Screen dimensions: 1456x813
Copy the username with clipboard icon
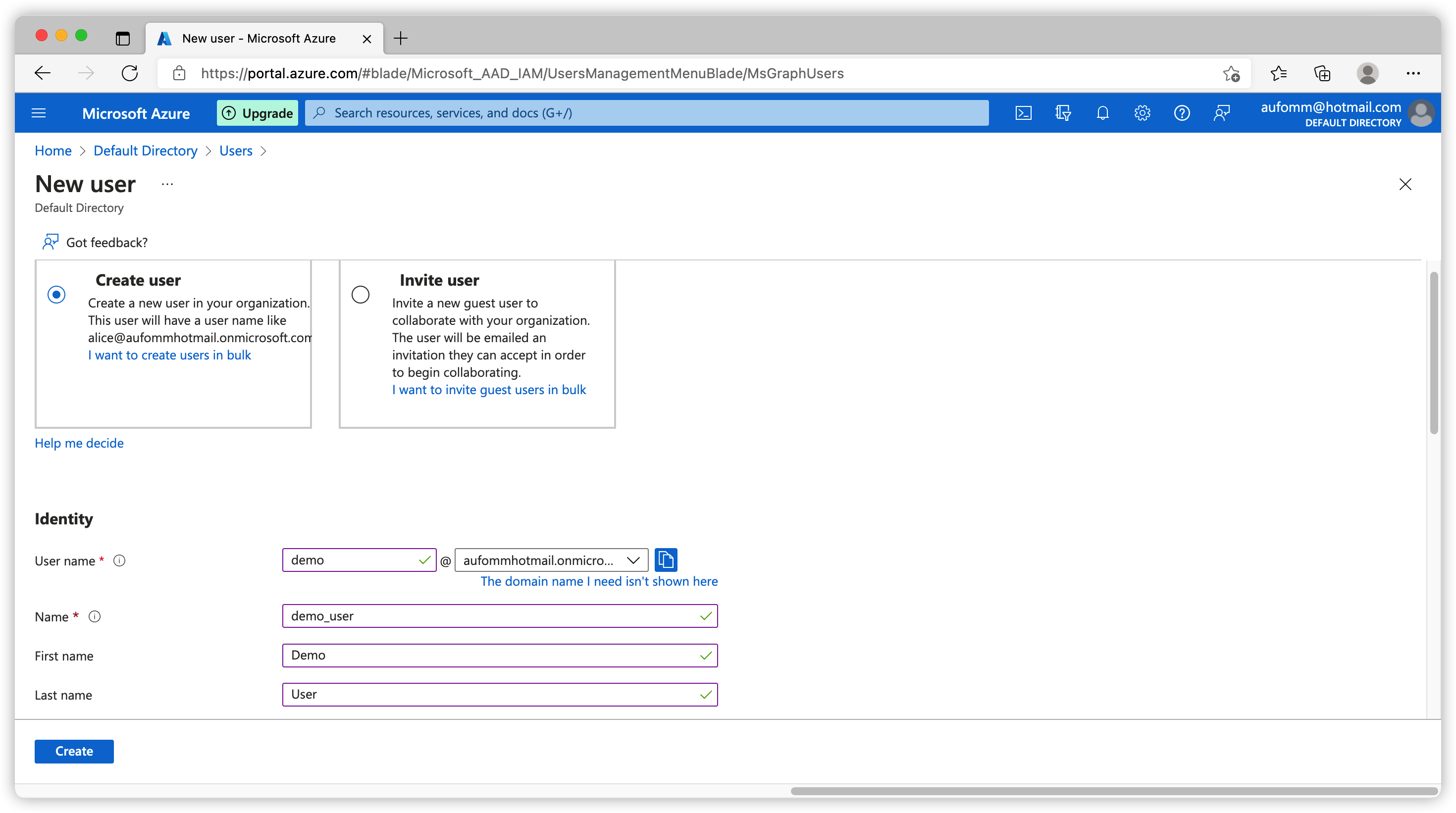pyautogui.click(x=666, y=560)
